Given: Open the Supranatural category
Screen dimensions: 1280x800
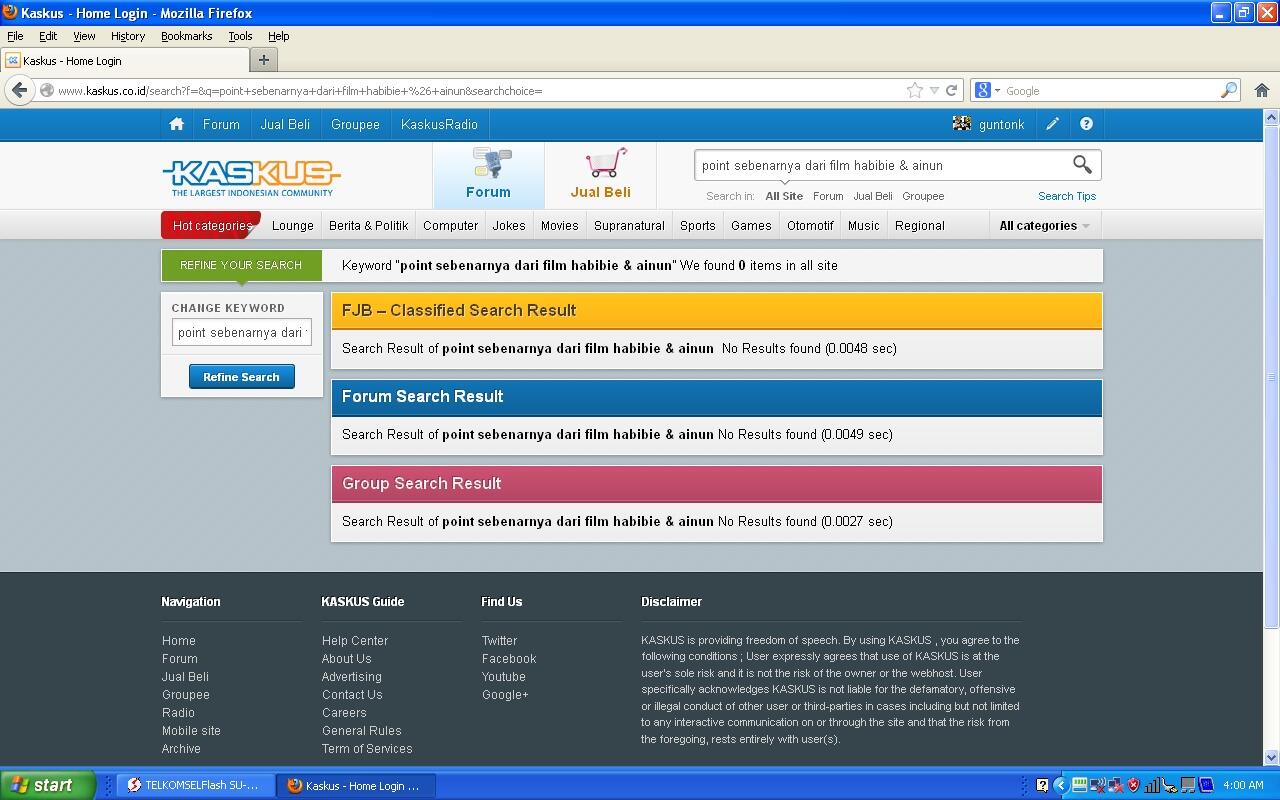Looking at the screenshot, I should [x=629, y=225].
